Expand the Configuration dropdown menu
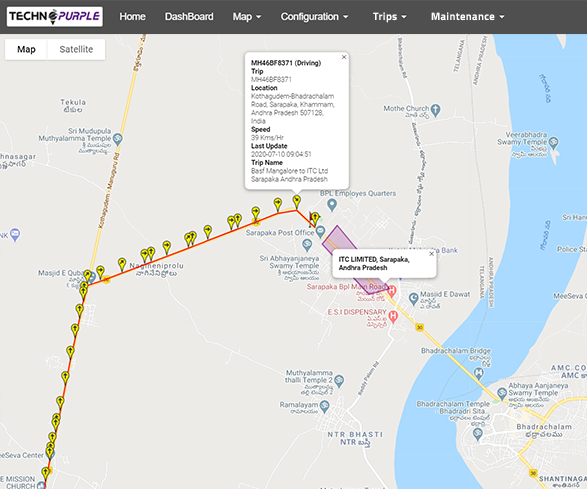 coord(314,17)
